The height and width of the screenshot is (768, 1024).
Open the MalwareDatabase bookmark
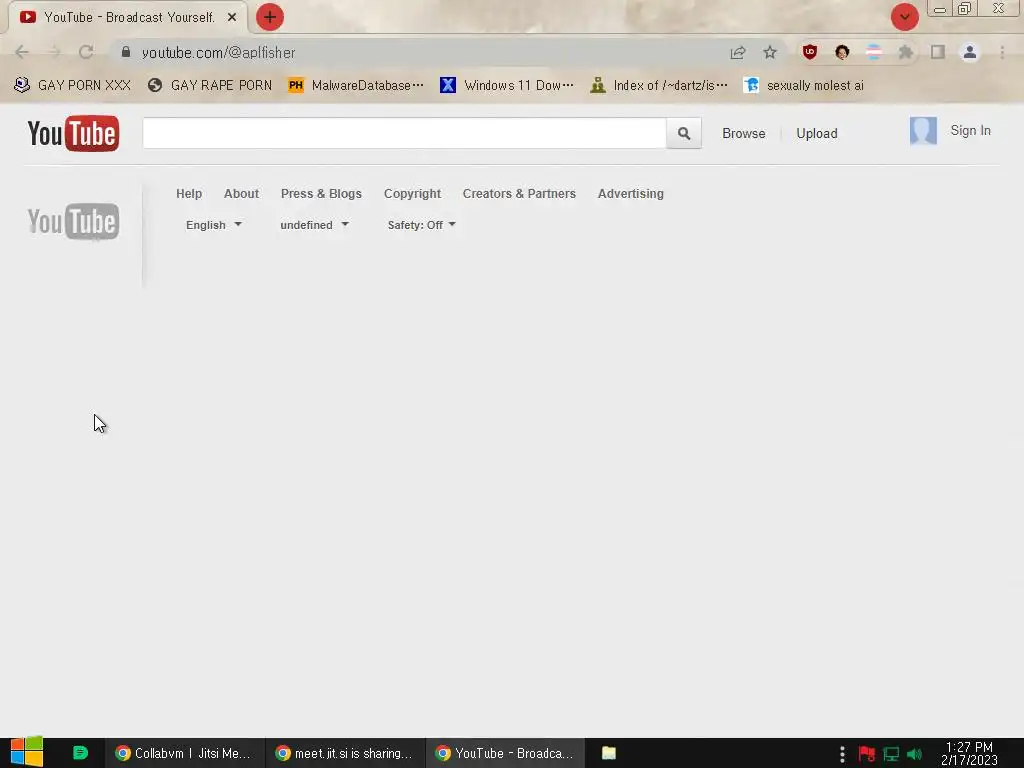pos(356,86)
